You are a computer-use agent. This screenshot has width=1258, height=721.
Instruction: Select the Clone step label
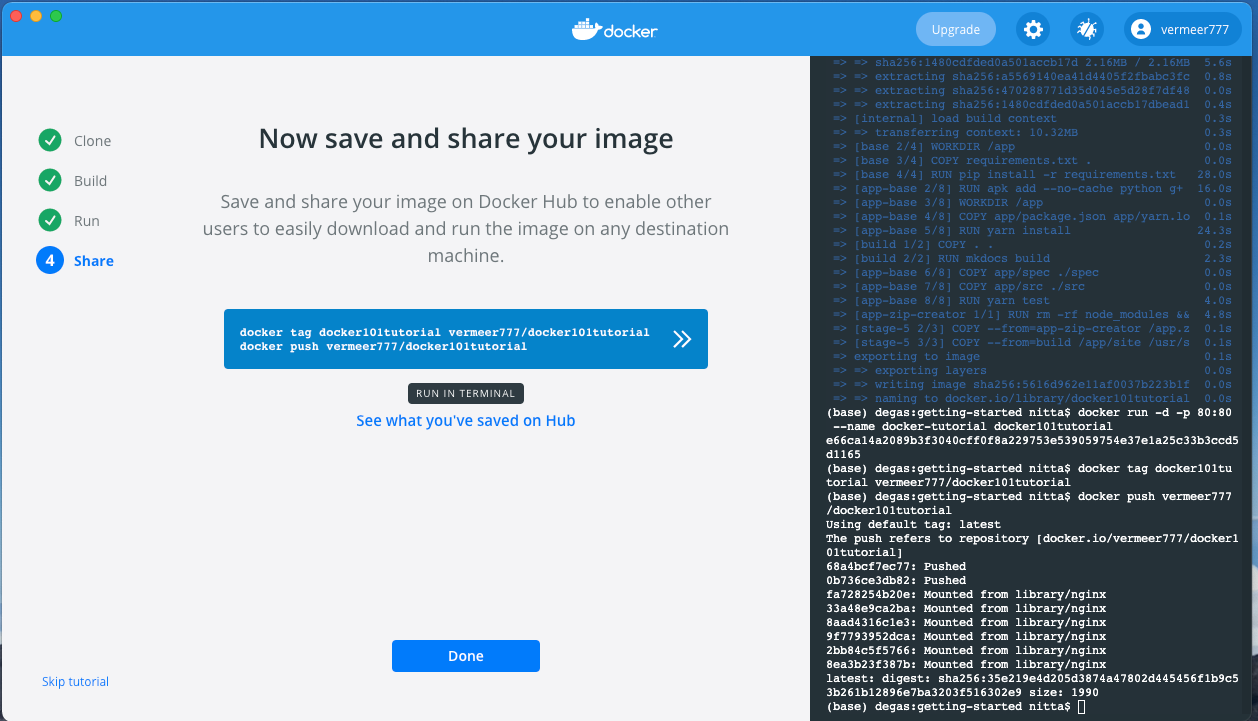pos(93,141)
